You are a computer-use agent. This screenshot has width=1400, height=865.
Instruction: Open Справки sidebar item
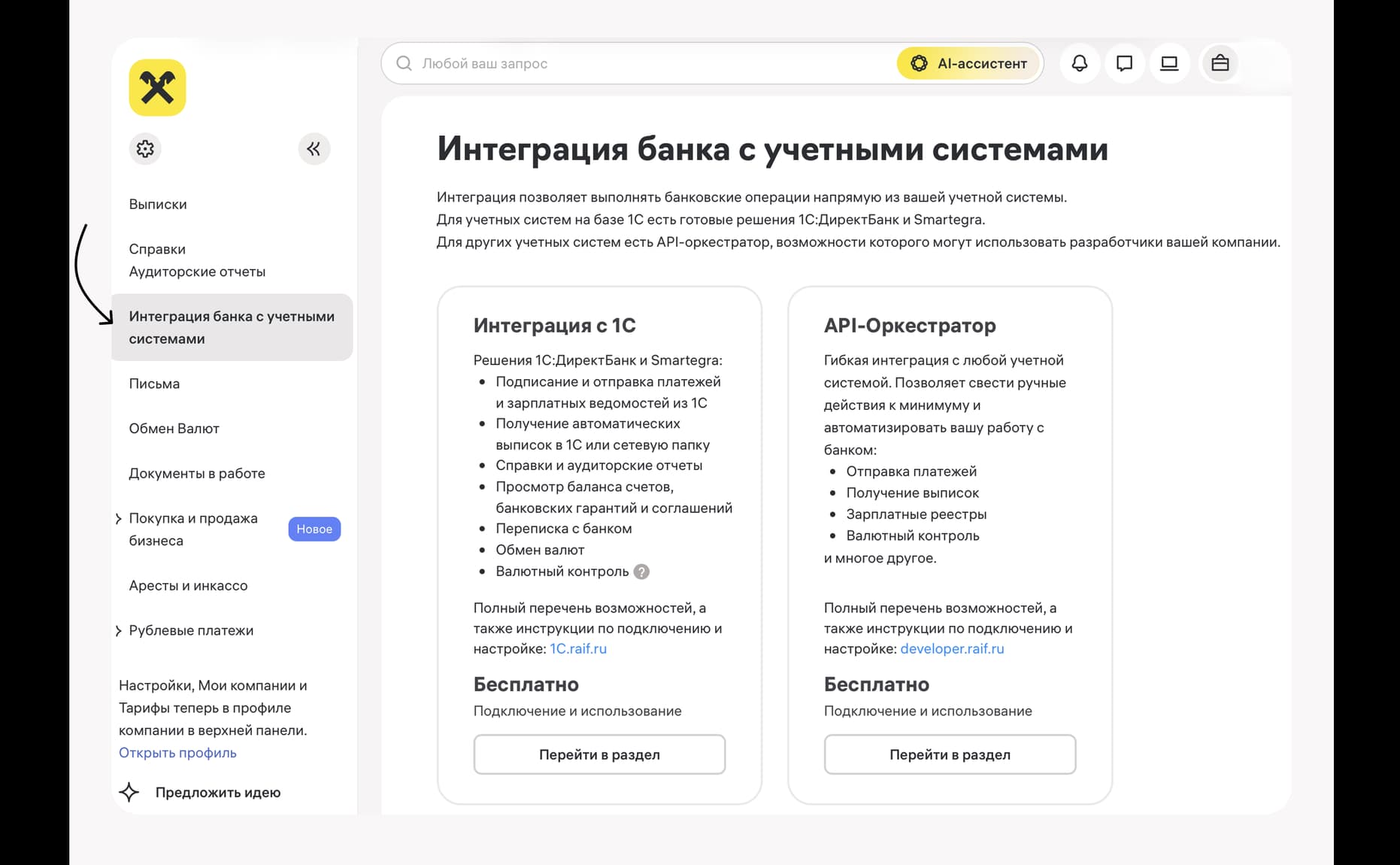coord(157,249)
